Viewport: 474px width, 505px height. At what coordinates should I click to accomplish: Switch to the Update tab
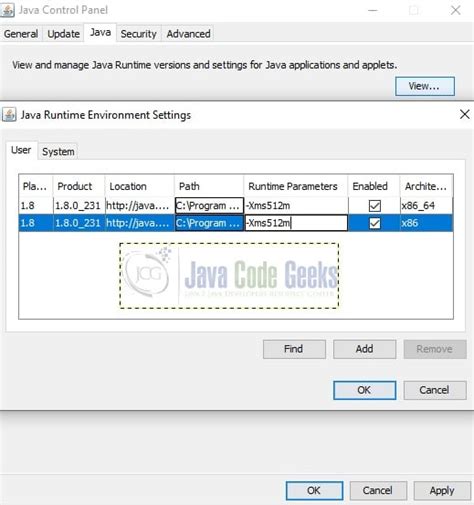[63, 34]
